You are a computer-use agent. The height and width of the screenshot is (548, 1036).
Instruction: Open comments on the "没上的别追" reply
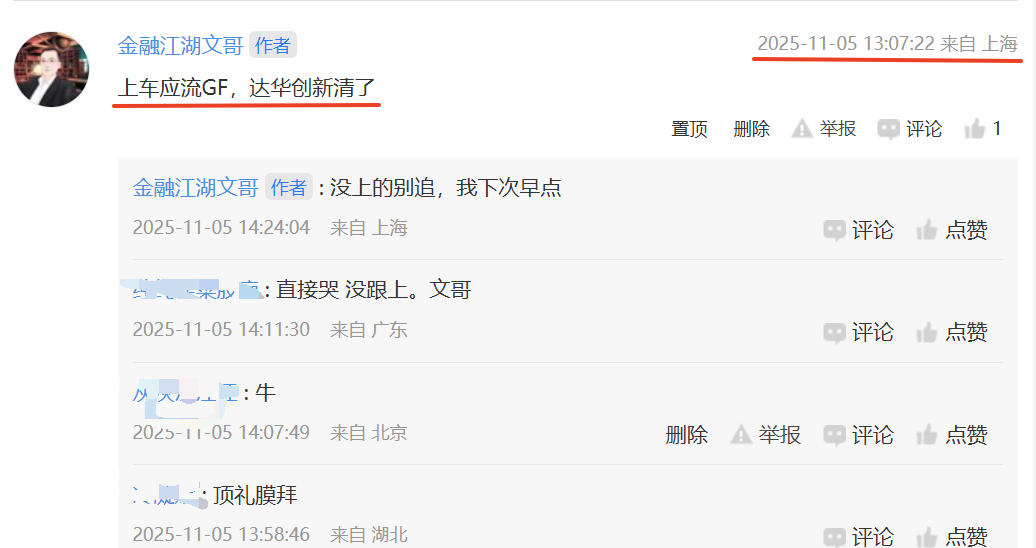click(x=858, y=230)
